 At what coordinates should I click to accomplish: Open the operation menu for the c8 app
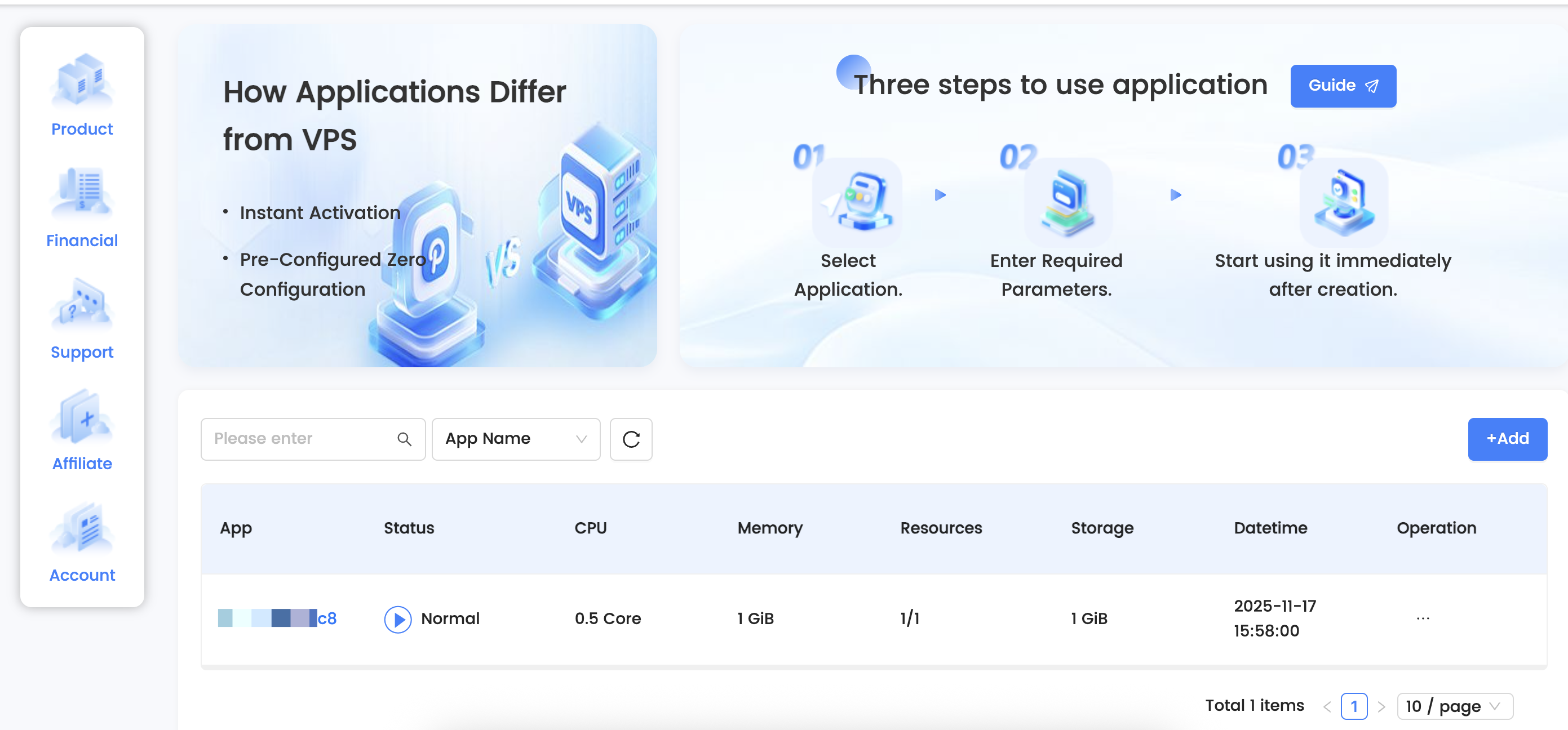click(x=1423, y=618)
